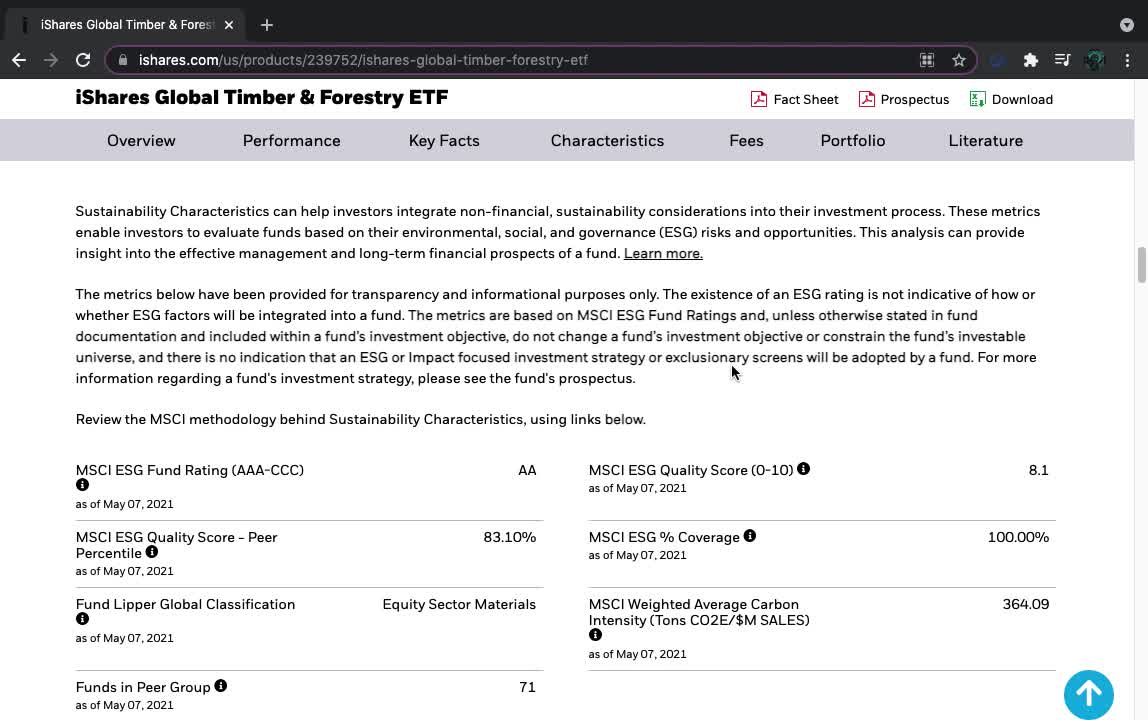Click the tab search arrow at top right
The height and width of the screenshot is (720, 1148).
[x=1127, y=25]
